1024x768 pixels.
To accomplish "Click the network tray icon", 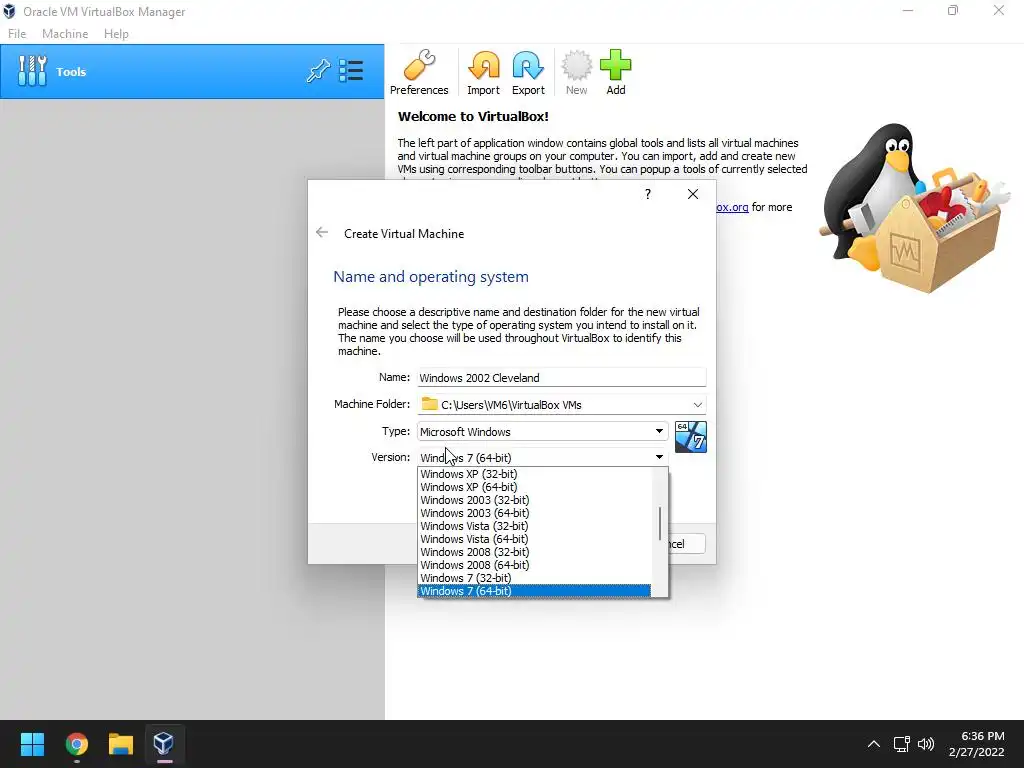I will tap(902, 744).
